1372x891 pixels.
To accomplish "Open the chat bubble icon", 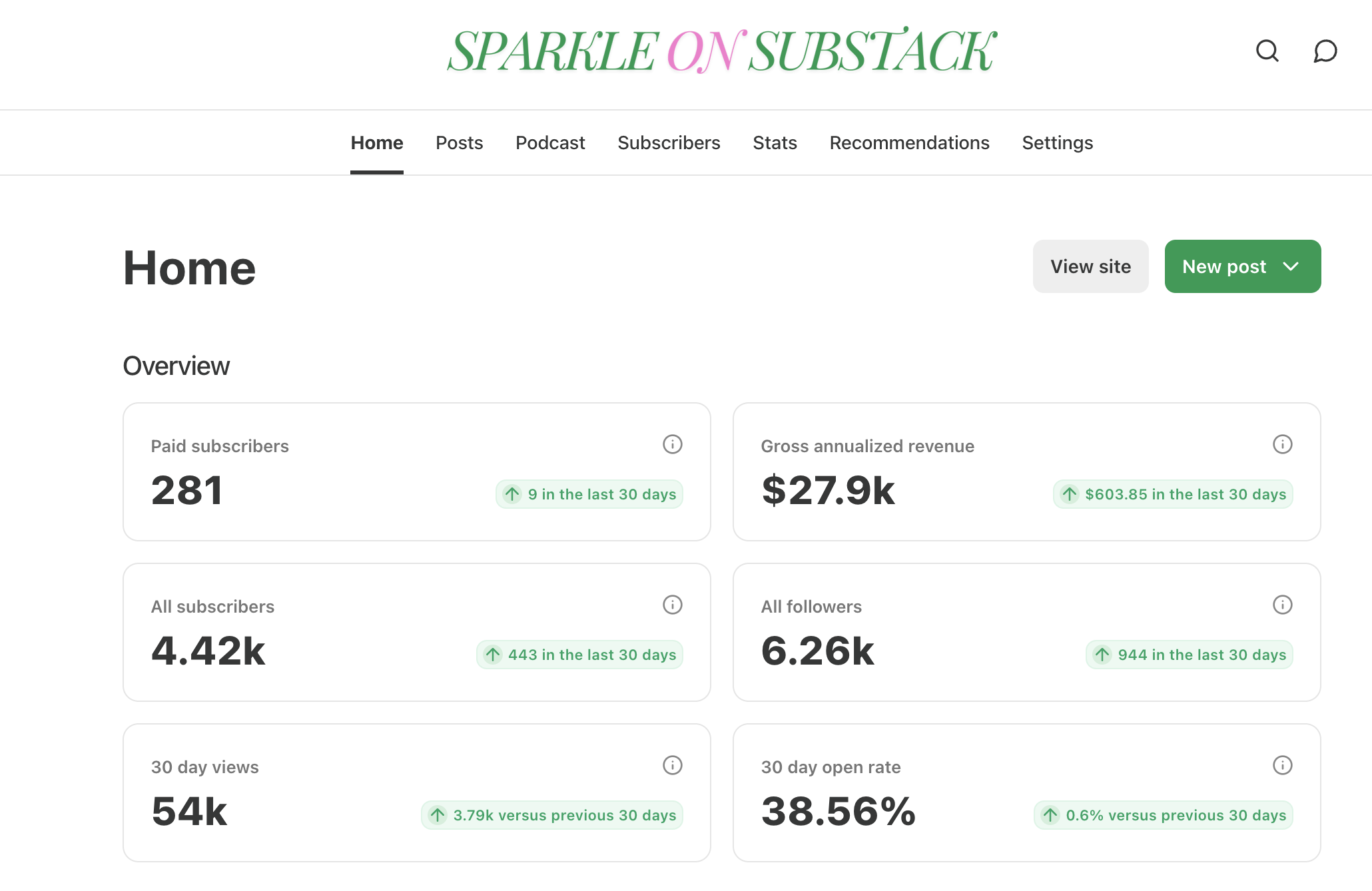I will pyautogui.click(x=1325, y=51).
